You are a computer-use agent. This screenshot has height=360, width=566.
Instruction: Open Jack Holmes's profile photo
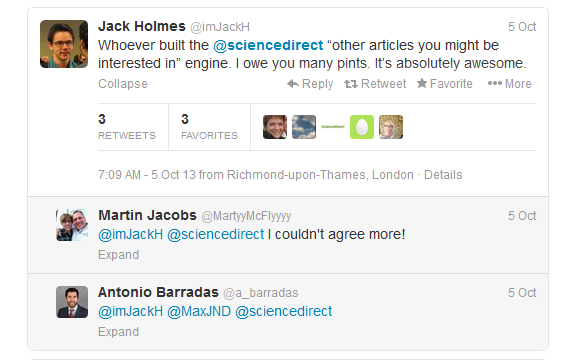tap(64, 44)
